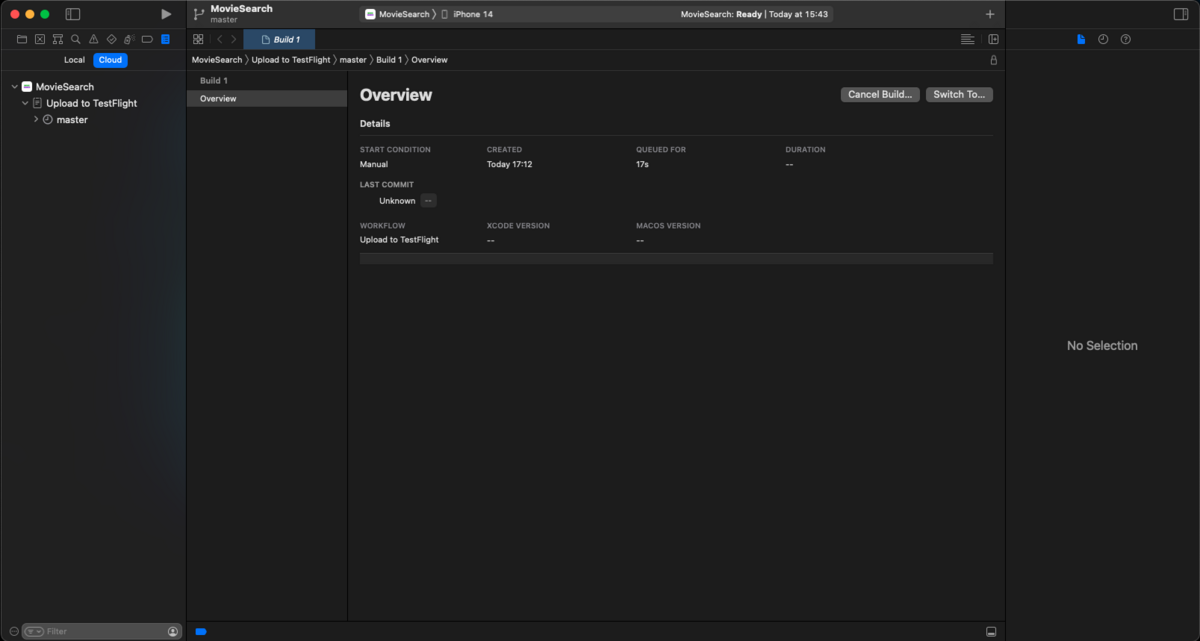The height and width of the screenshot is (641, 1200).
Task: Show the File inspector
Action: tap(1081, 39)
